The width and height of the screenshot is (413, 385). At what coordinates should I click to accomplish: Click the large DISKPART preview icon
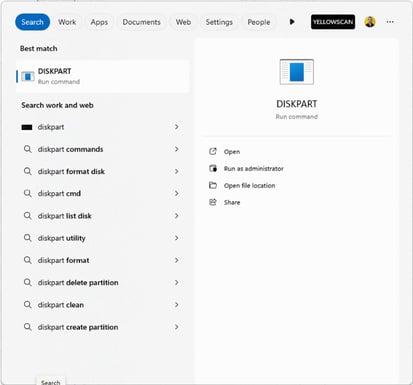click(297, 72)
